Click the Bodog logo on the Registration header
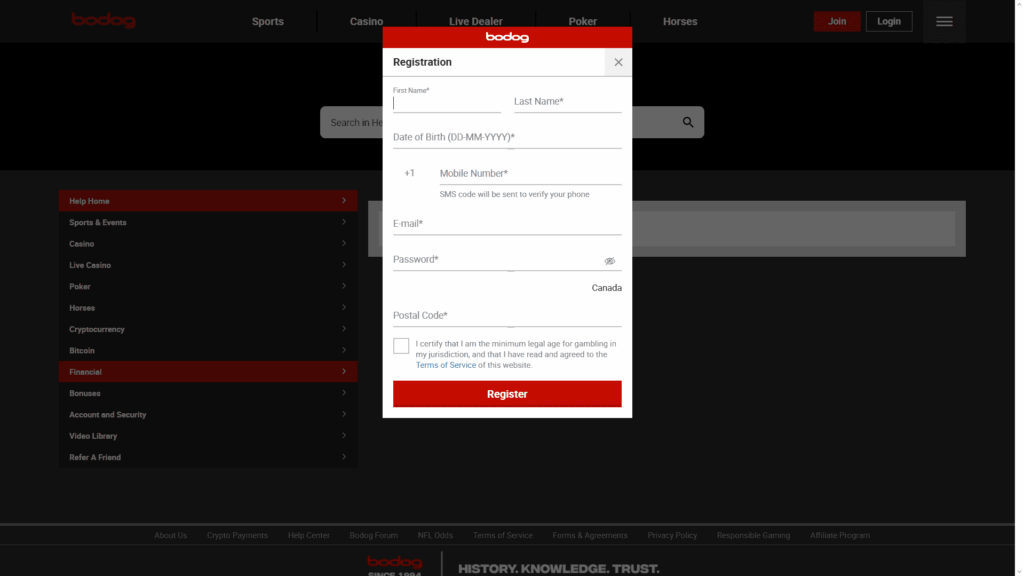1024x576 pixels. pyautogui.click(x=507, y=37)
